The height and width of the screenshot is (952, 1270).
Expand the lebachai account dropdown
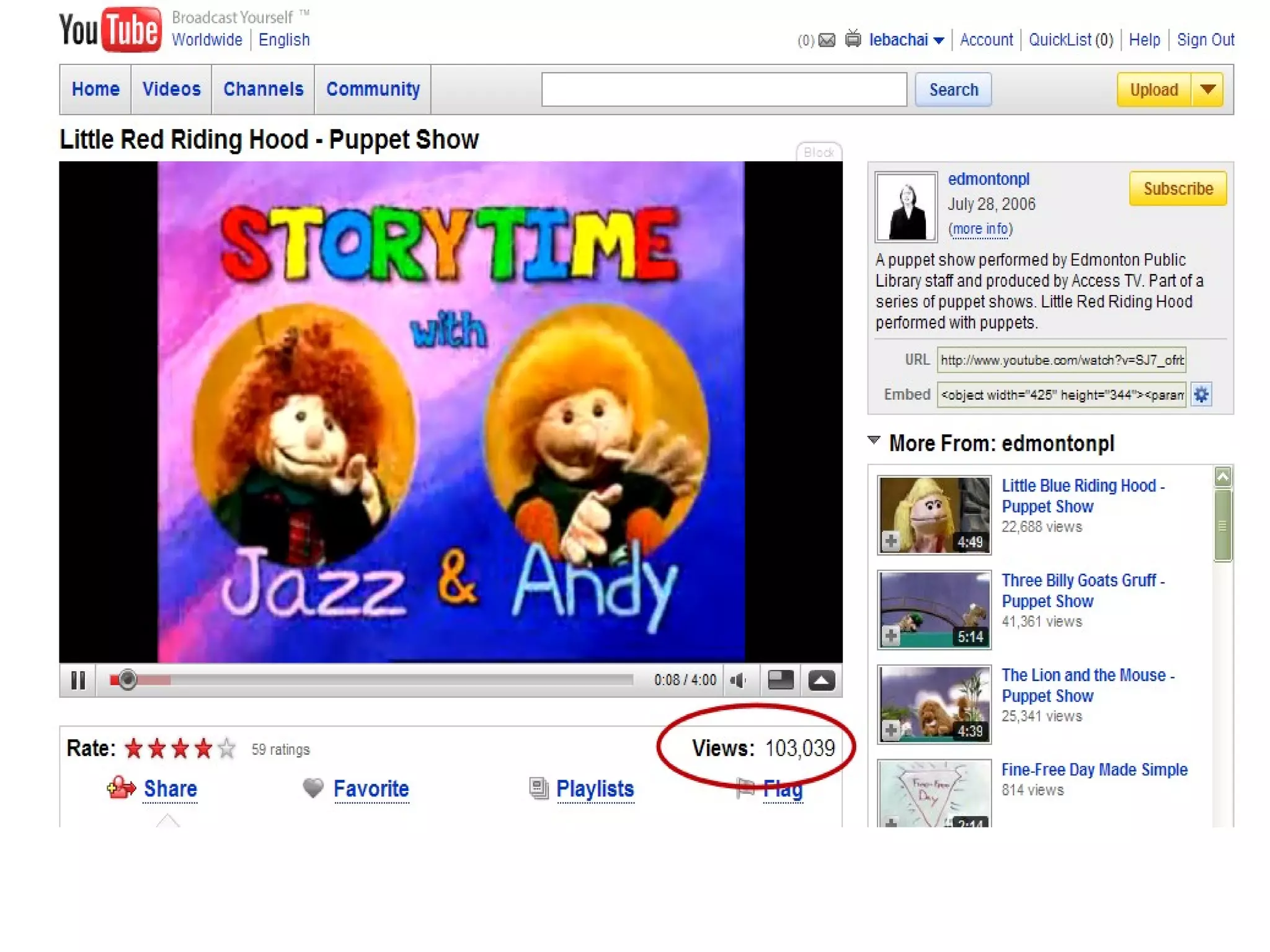(x=939, y=41)
